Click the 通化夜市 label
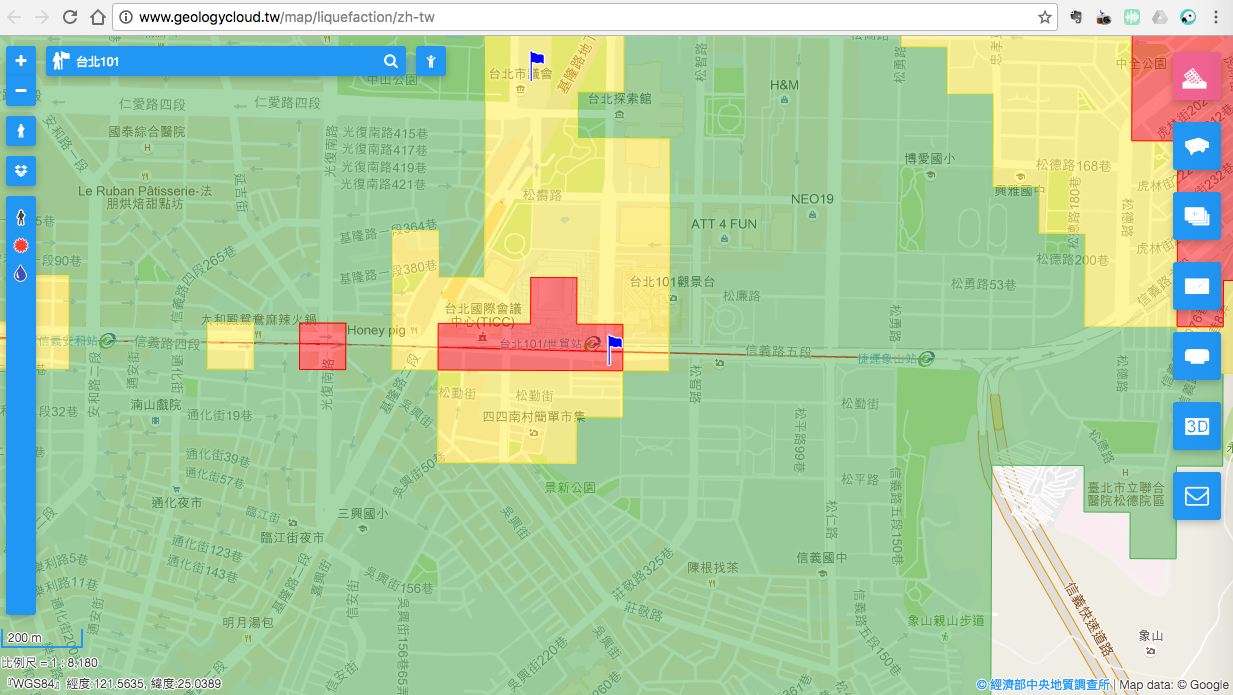Viewport: 1233px width, 695px height. [177, 503]
